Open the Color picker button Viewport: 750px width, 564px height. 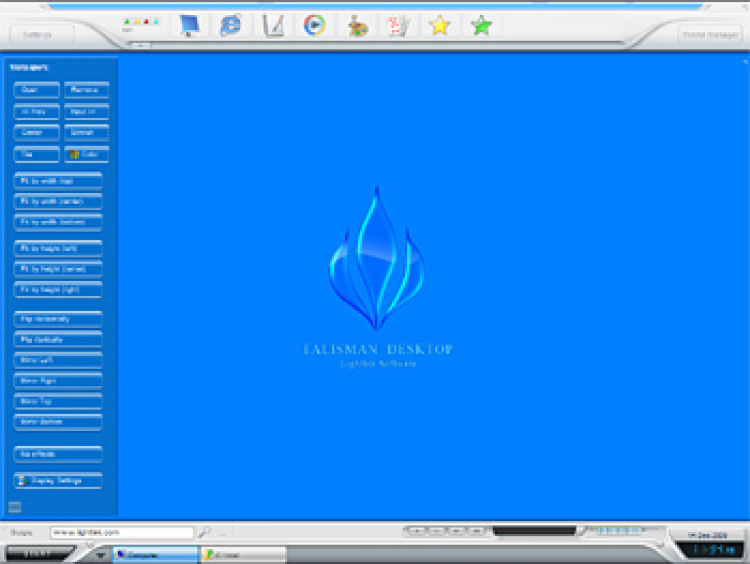(87, 154)
